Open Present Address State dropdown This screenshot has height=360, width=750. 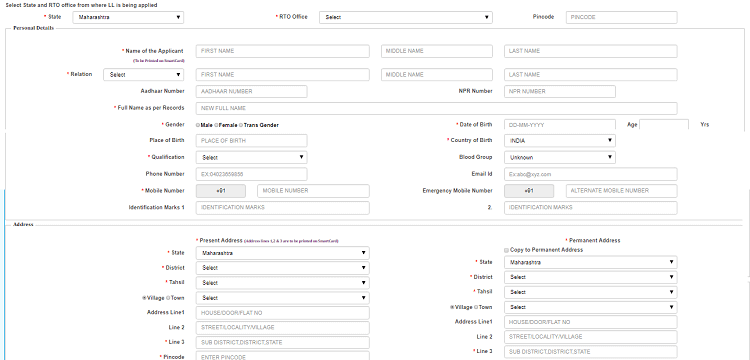click(x=283, y=253)
